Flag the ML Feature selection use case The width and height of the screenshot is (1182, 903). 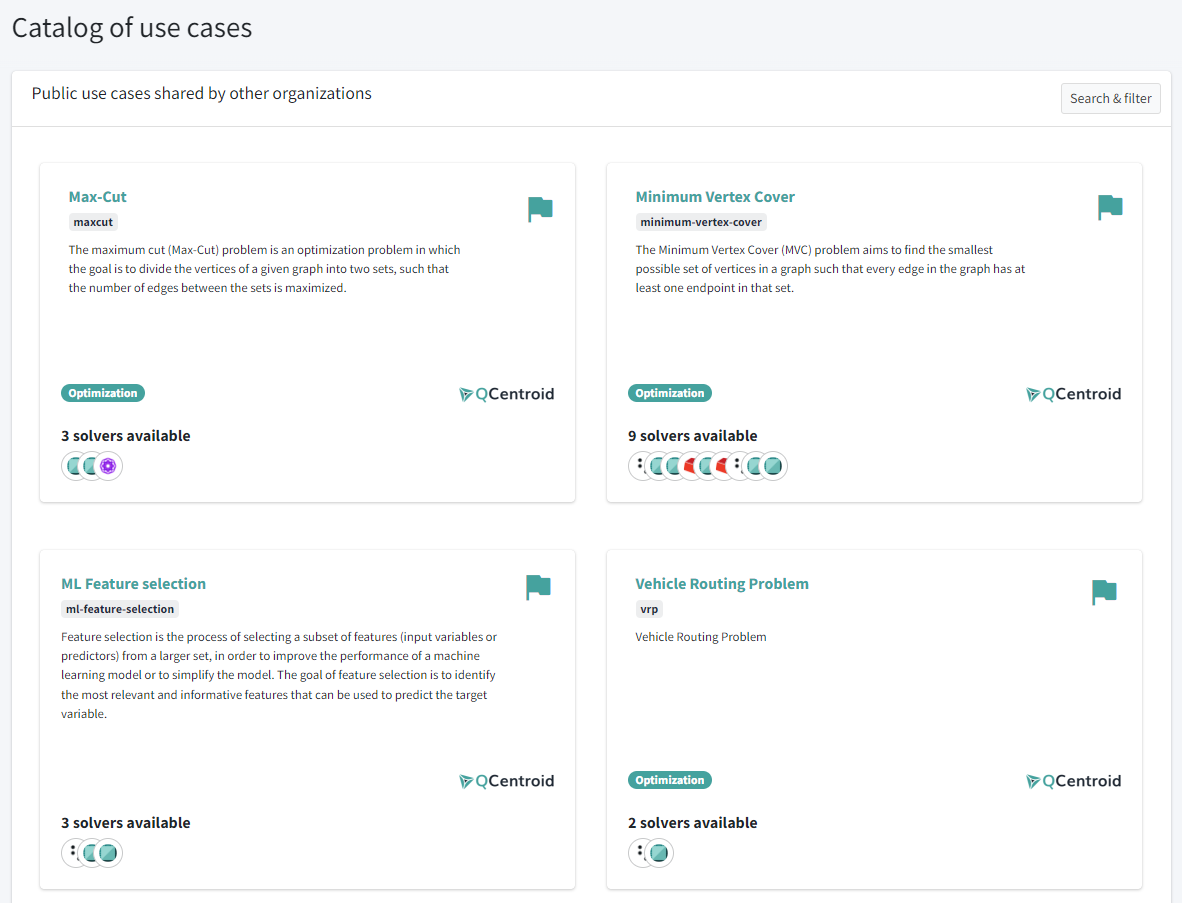537,587
